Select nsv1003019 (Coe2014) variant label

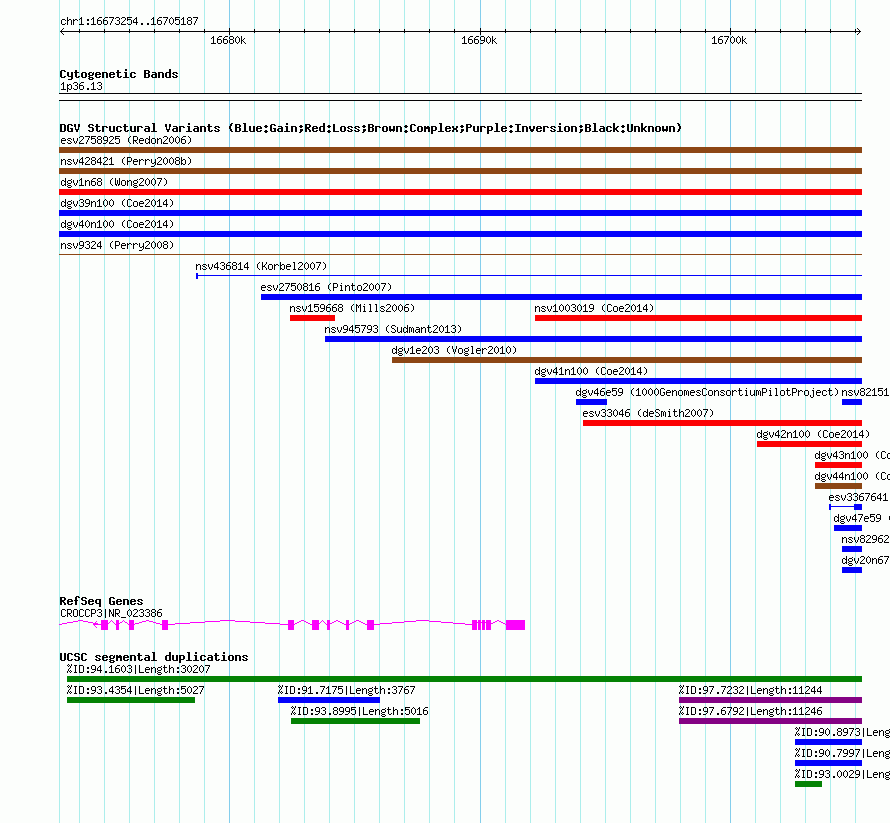coord(594,308)
